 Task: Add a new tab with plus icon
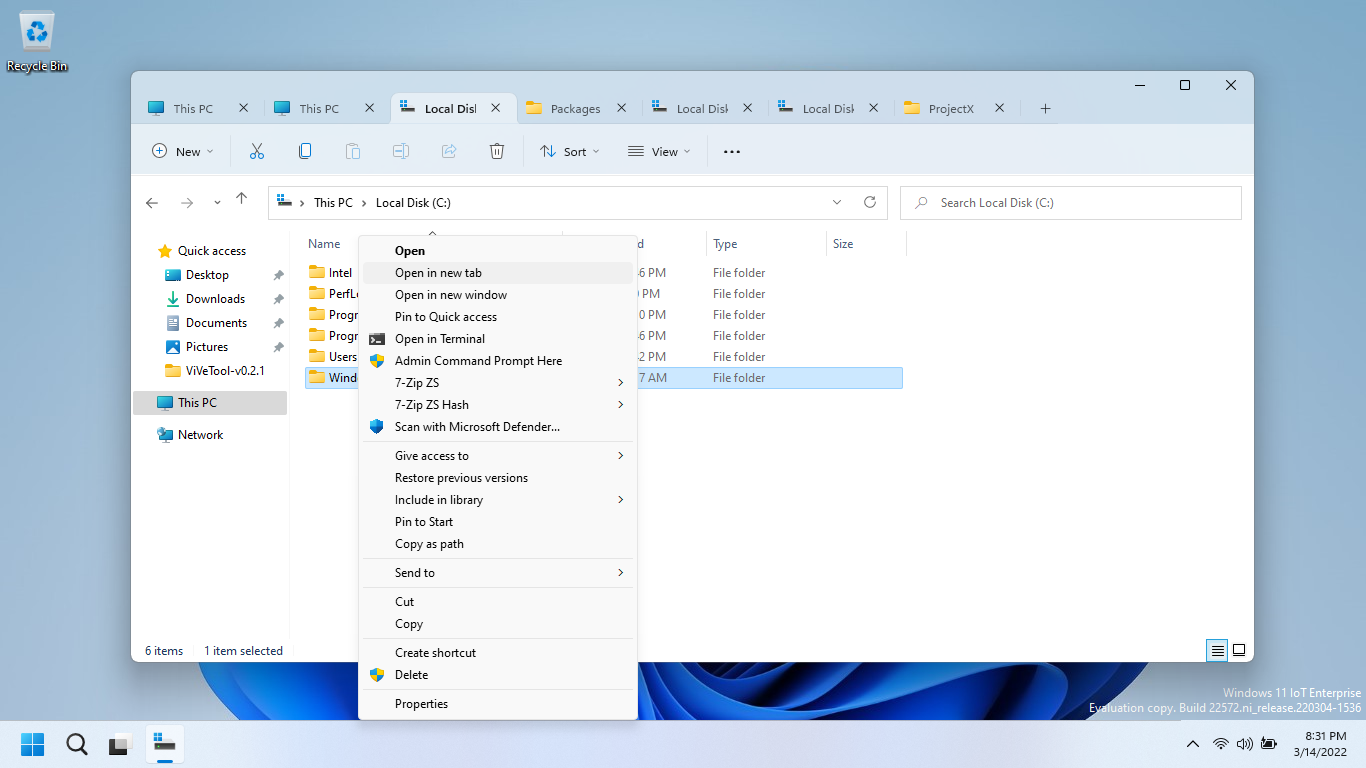(x=1045, y=108)
